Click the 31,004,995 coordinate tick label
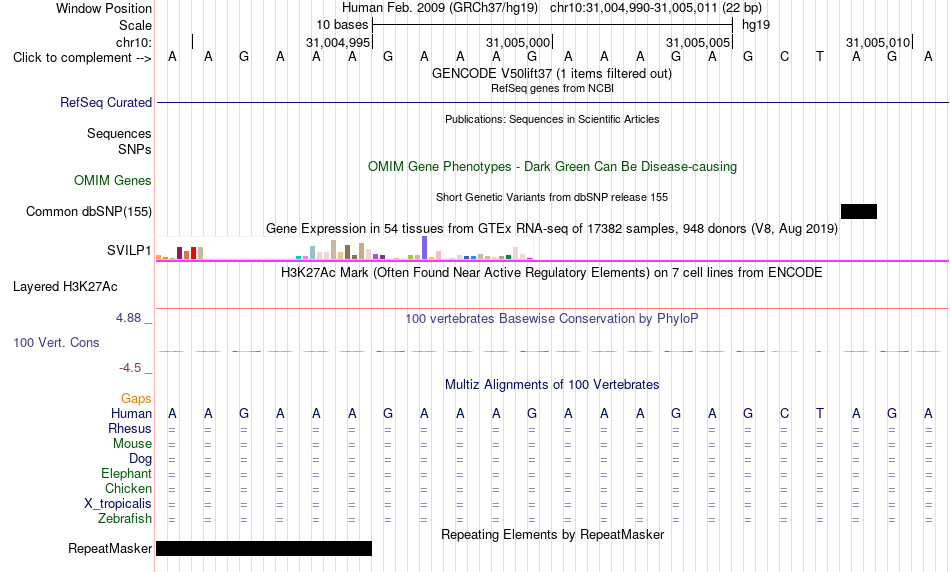 (338, 42)
